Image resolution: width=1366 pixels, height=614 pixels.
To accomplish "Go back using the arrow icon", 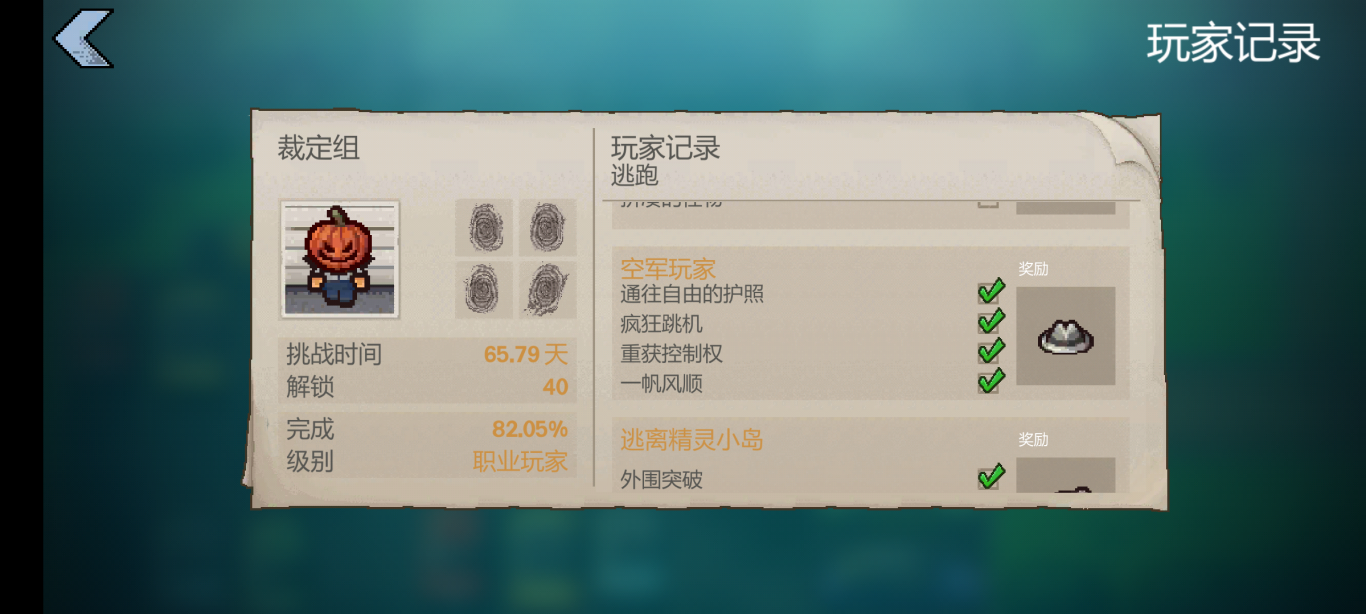I will pyautogui.click(x=84, y=39).
